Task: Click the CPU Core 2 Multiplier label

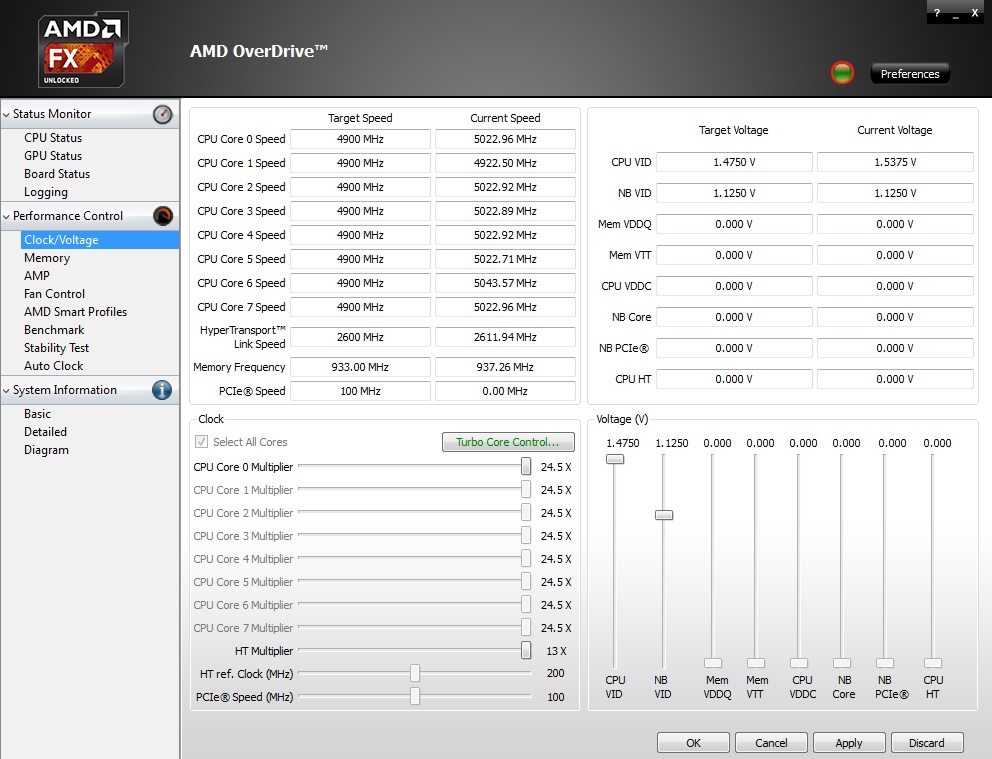Action: tap(243, 513)
